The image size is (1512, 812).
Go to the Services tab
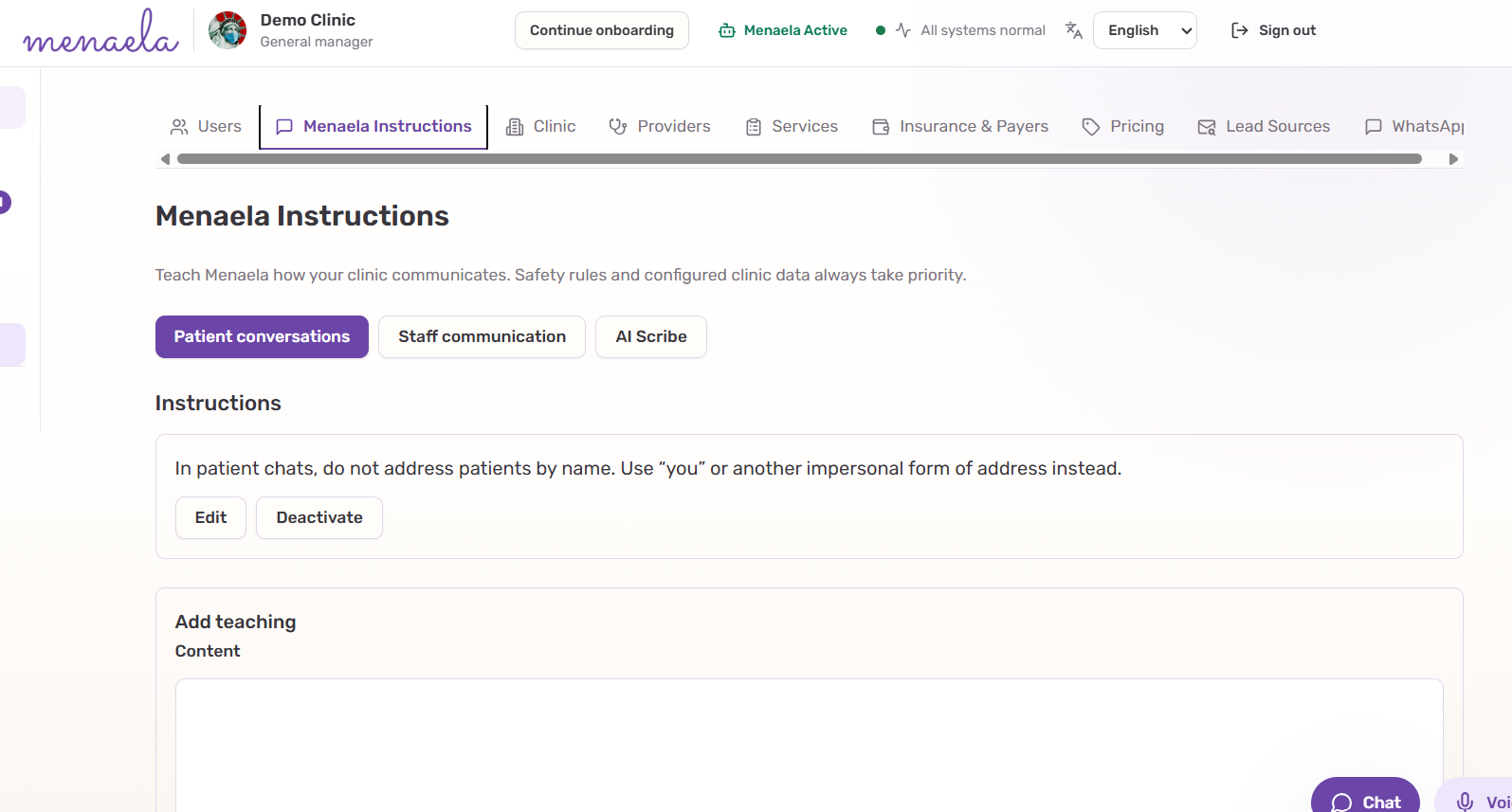tap(792, 127)
